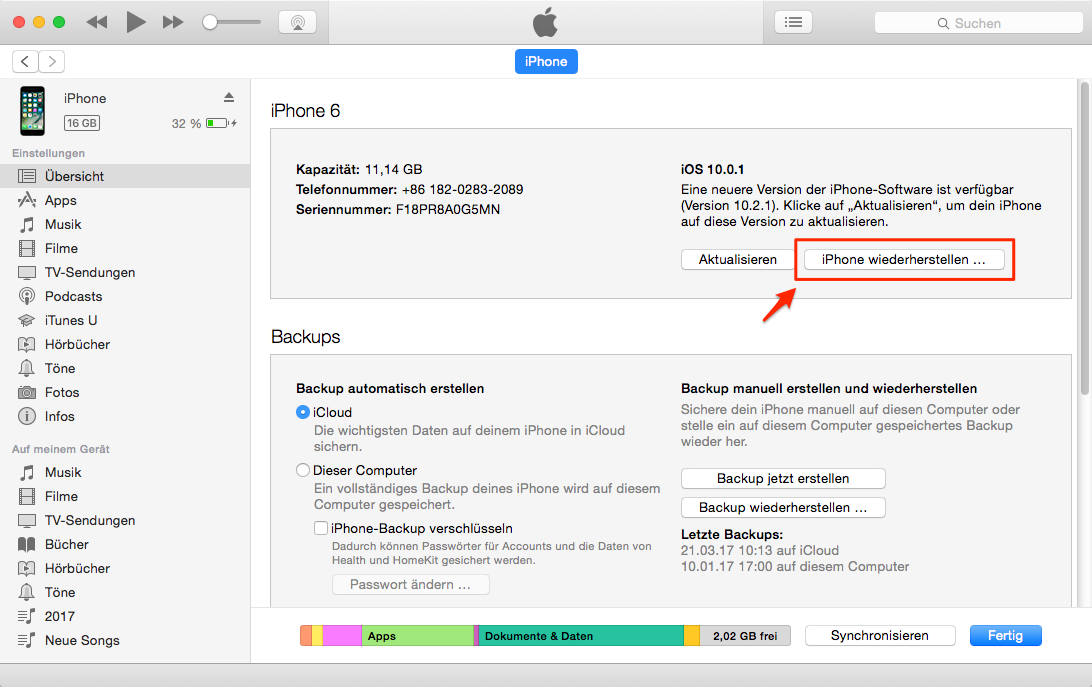This screenshot has height=687, width=1092.
Task: Click Backup jetzt erstellen button
Action: (783, 479)
